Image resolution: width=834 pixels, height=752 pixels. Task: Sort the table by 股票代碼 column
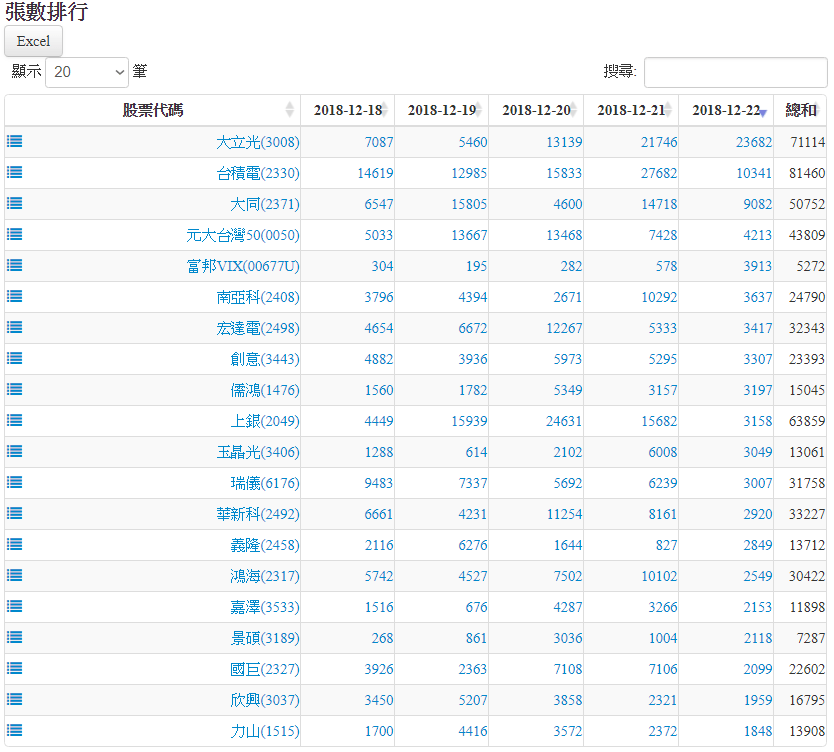point(153,110)
